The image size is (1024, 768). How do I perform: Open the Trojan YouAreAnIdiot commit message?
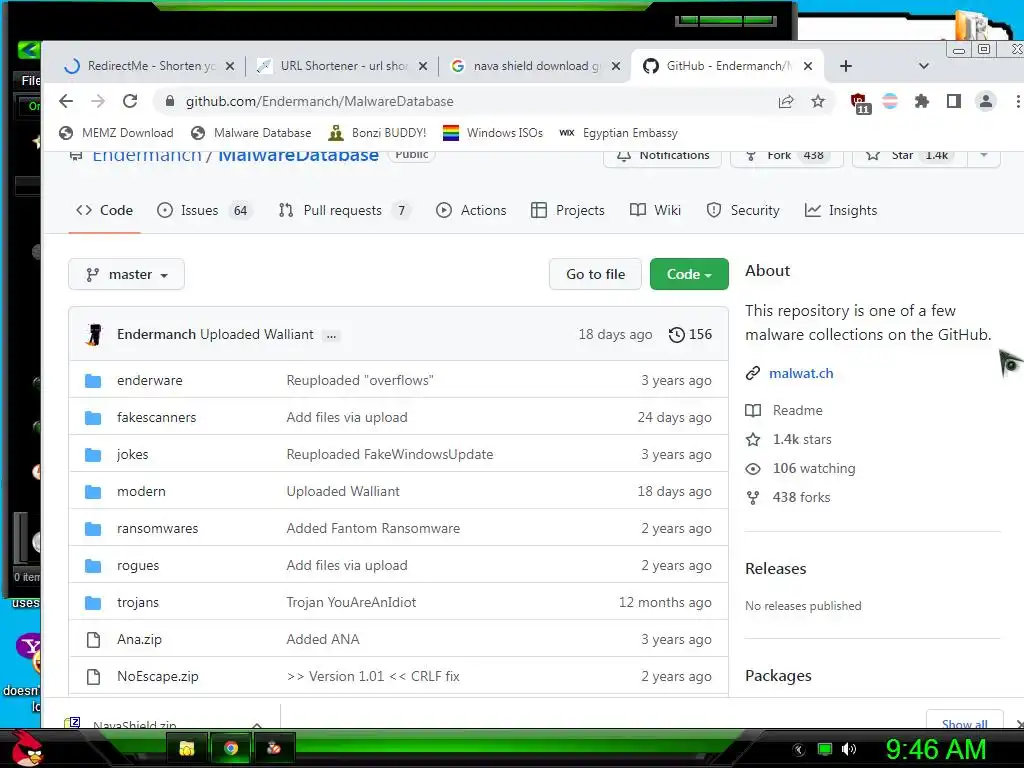[351, 603]
